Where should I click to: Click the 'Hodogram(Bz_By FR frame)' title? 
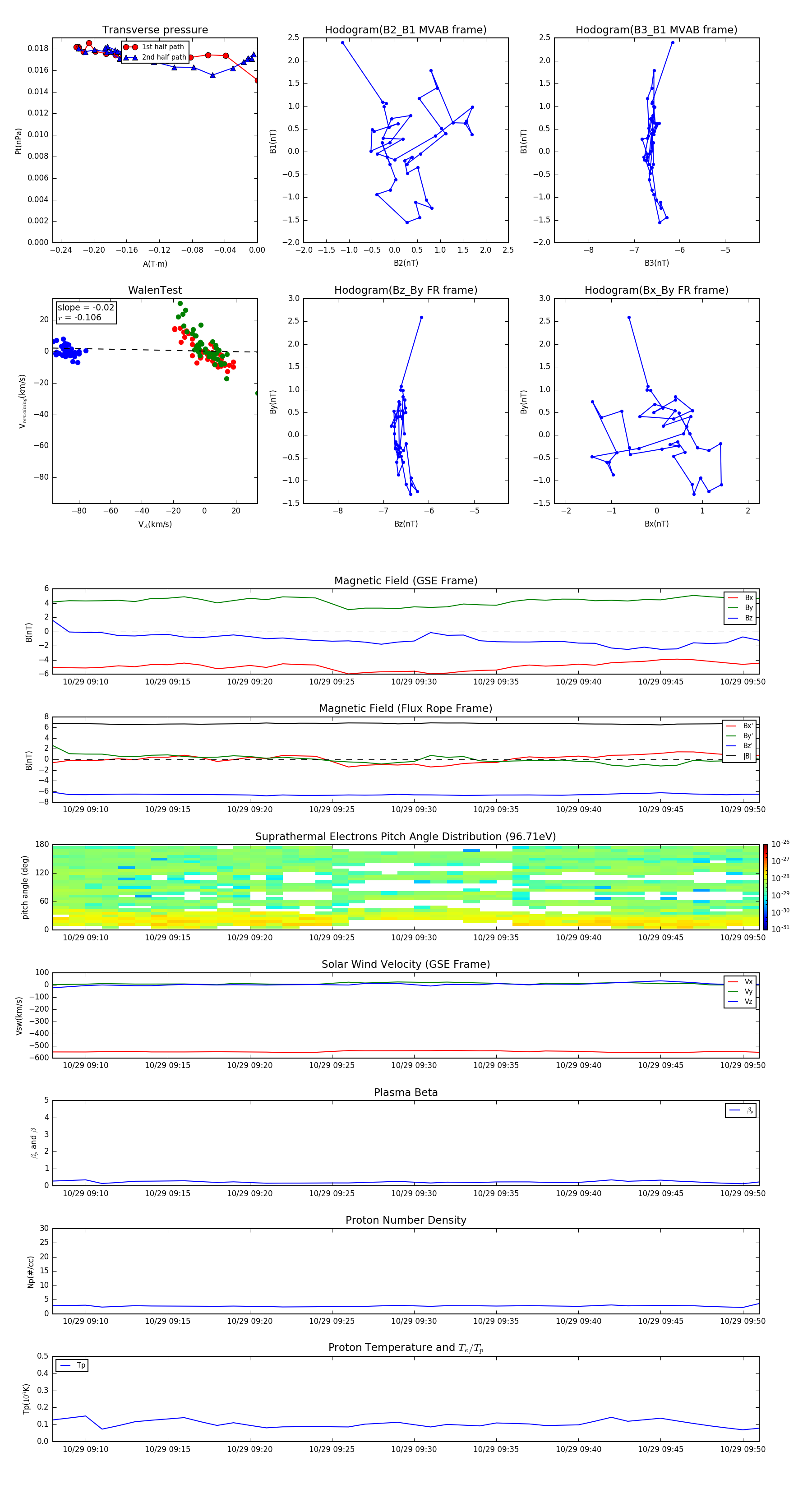tap(406, 290)
